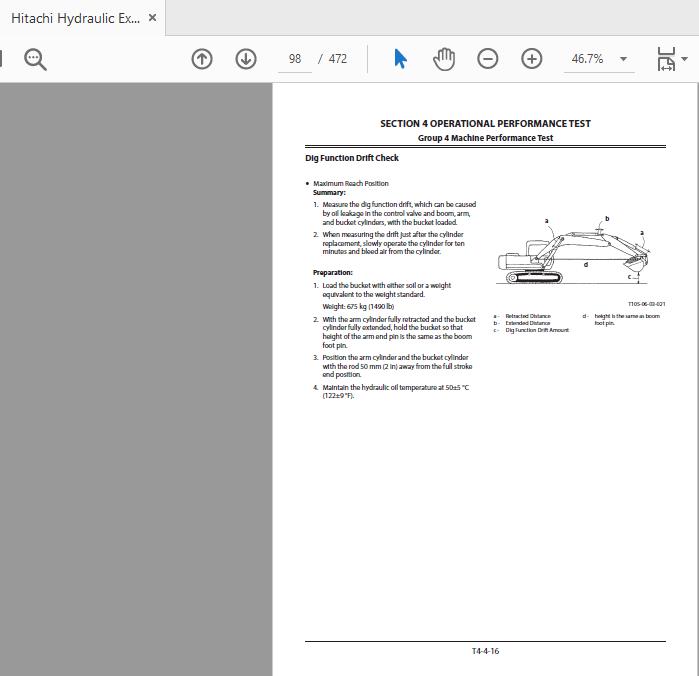Click the legend entry Dig Function Drift Amount
699x676 pixels.
[x=537, y=330]
